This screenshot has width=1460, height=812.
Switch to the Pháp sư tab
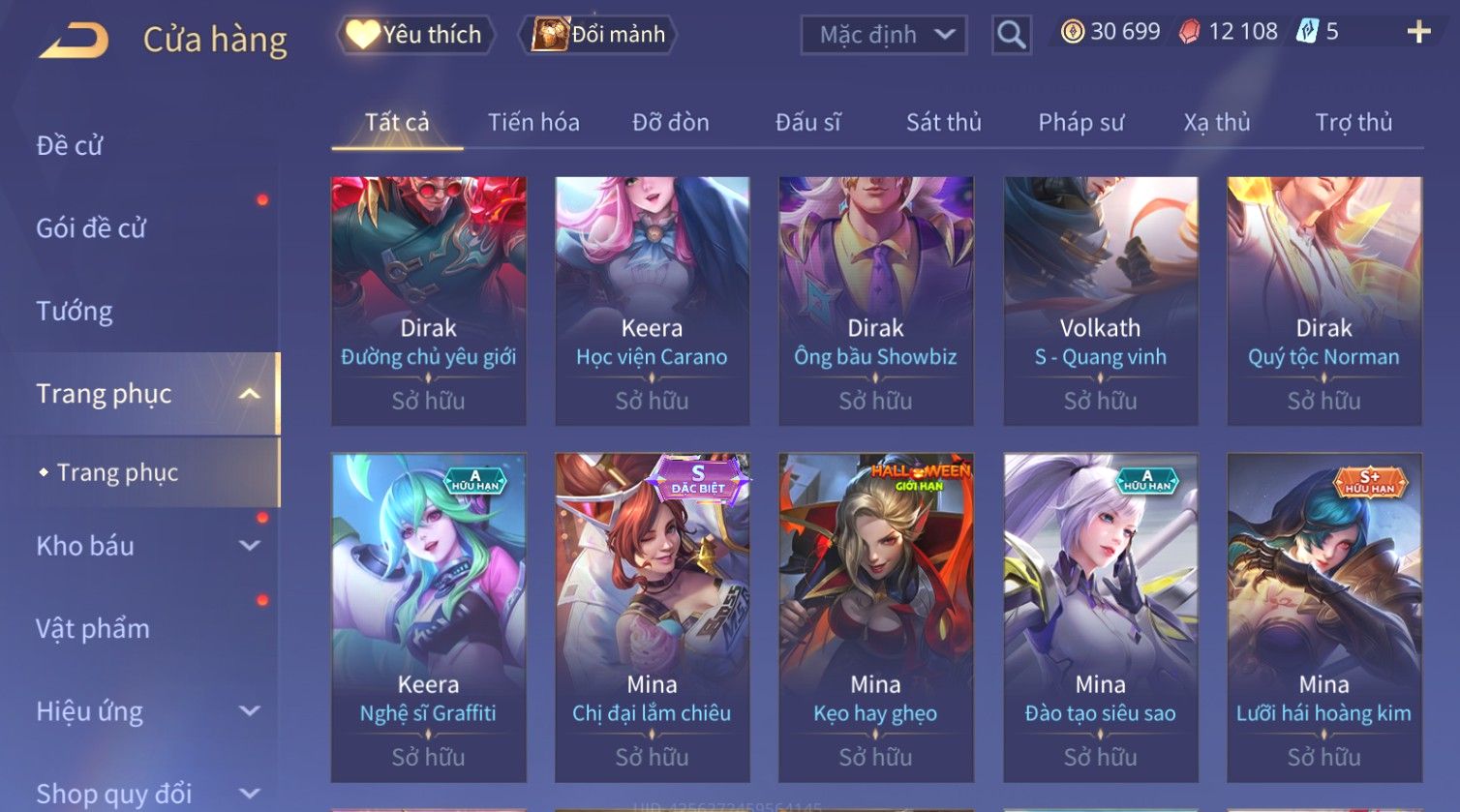(1080, 122)
